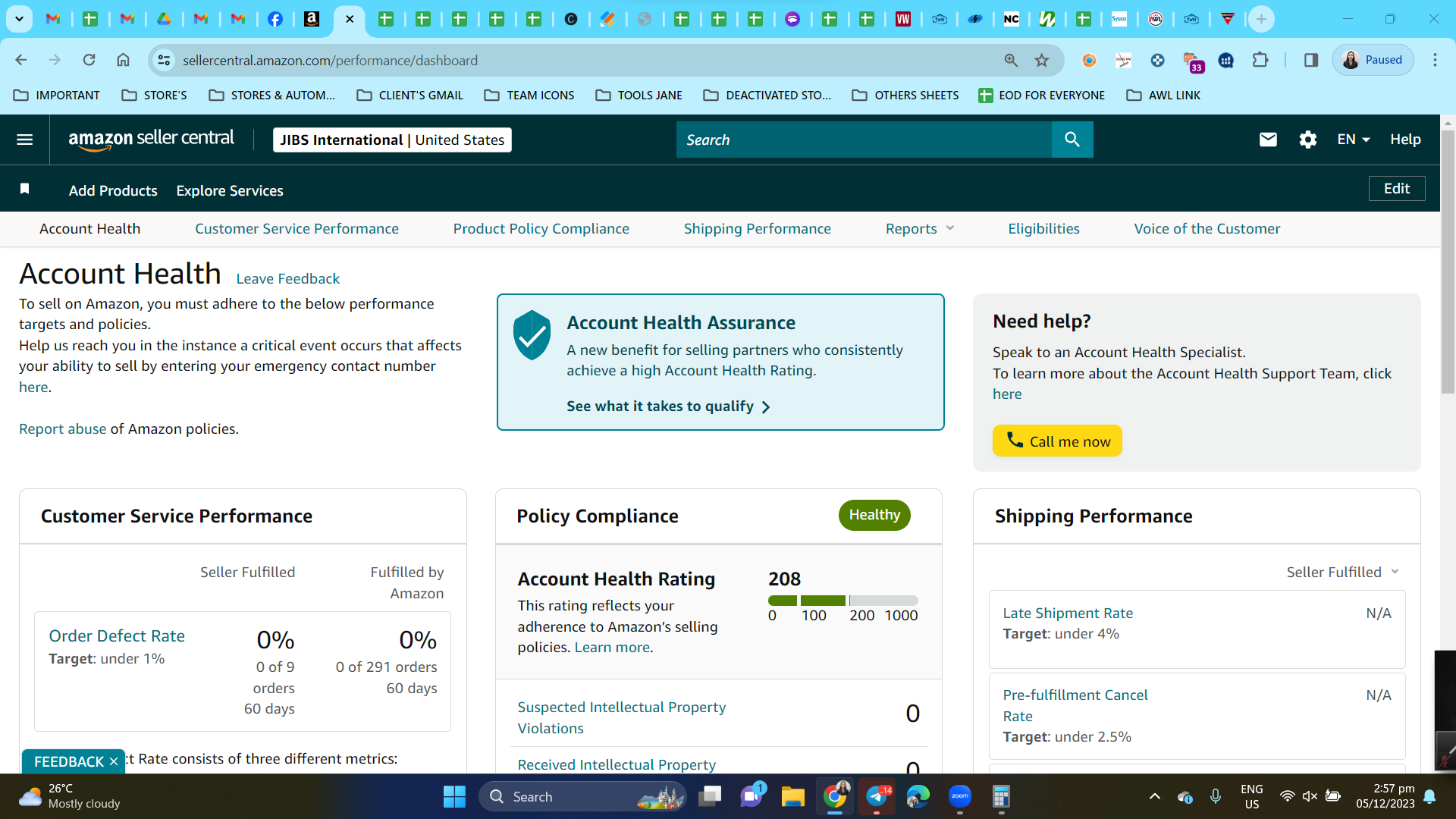Open the Customer Service Performance tab
This screenshot has width=1456, height=819.
[297, 229]
